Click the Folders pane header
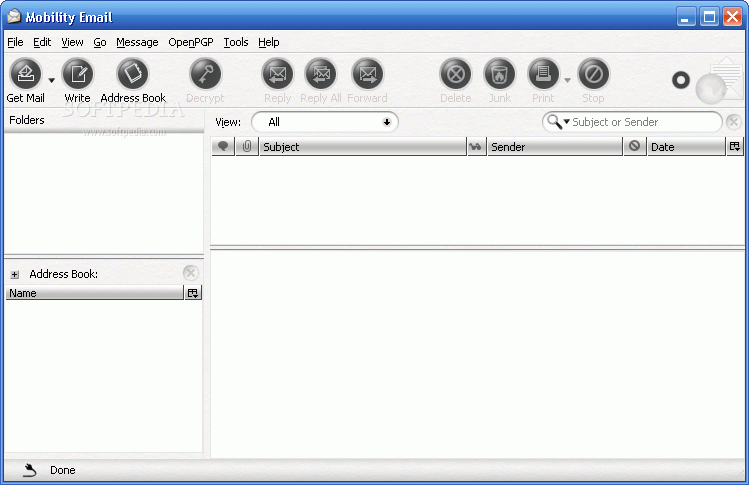The height and width of the screenshot is (485, 749). (x=104, y=120)
